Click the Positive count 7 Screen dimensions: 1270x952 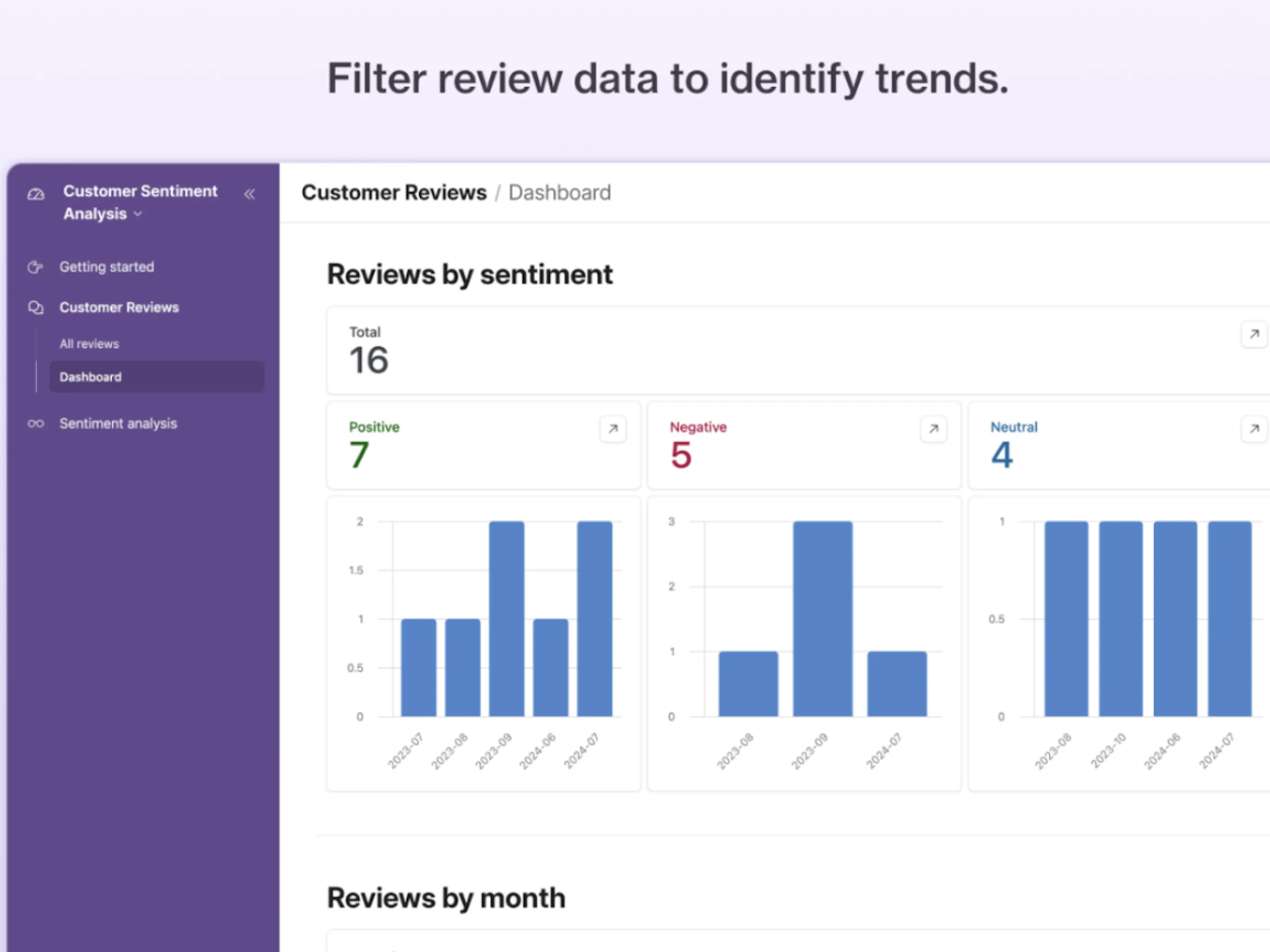click(359, 455)
